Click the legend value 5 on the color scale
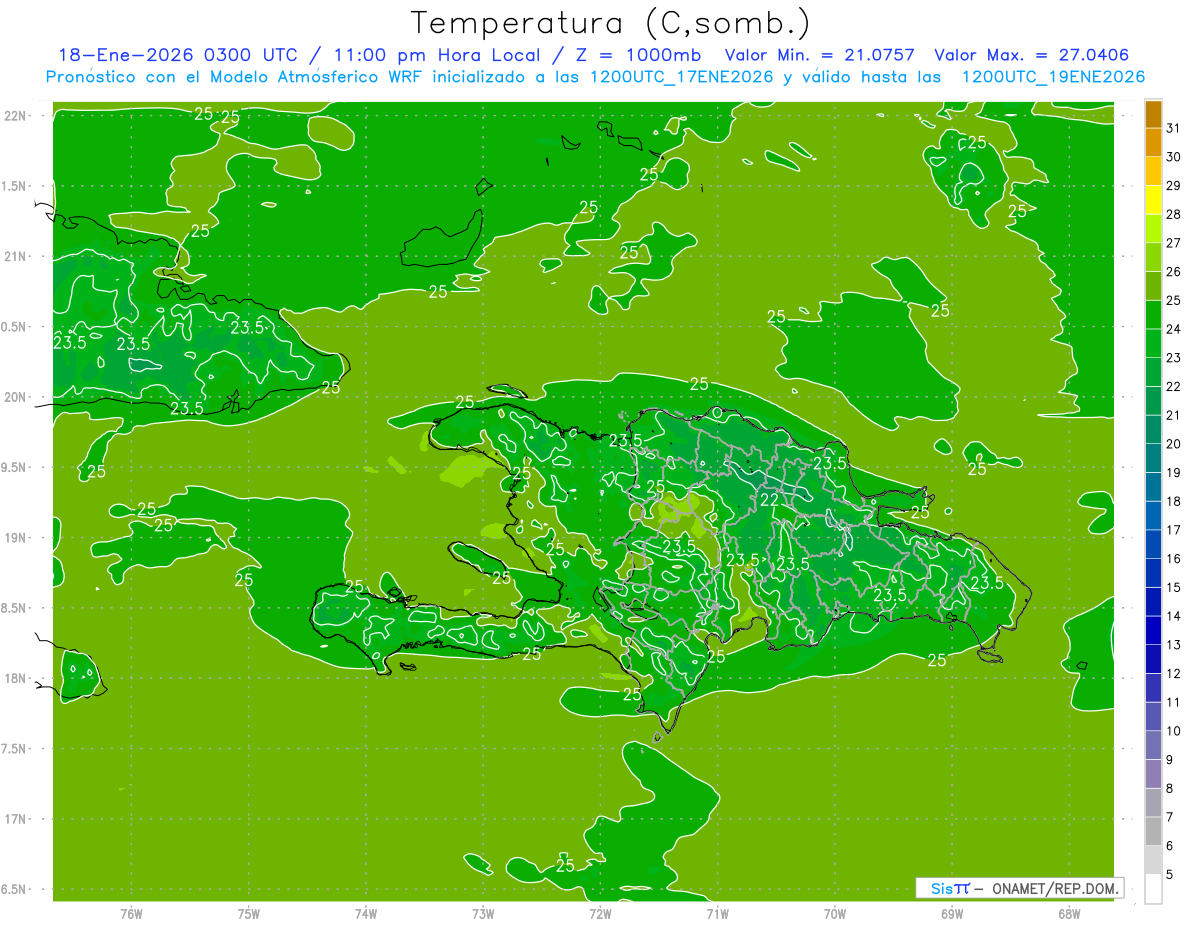The image size is (1200, 927). (x=1170, y=875)
